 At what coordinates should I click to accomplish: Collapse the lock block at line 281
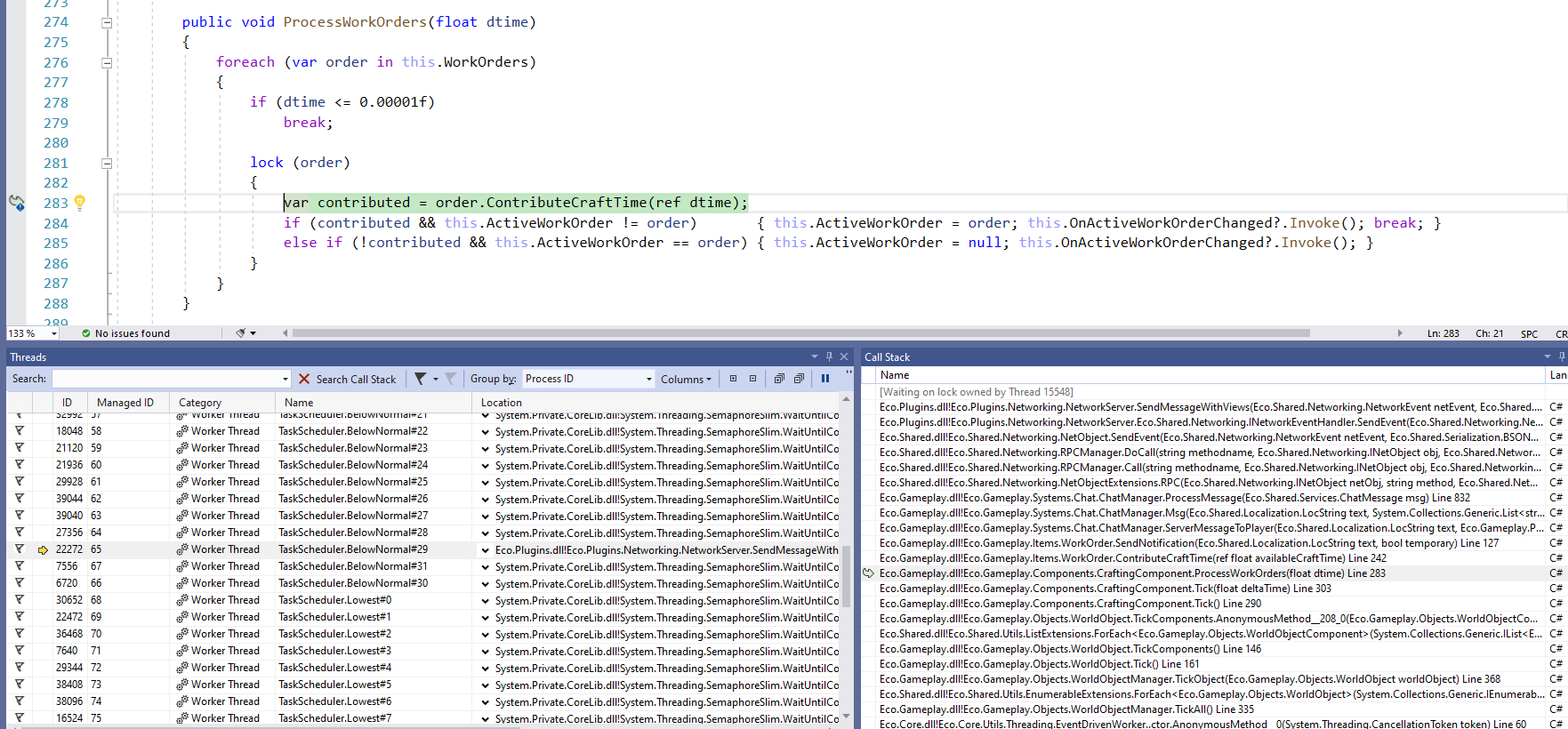pyautogui.click(x=107, y=163)
